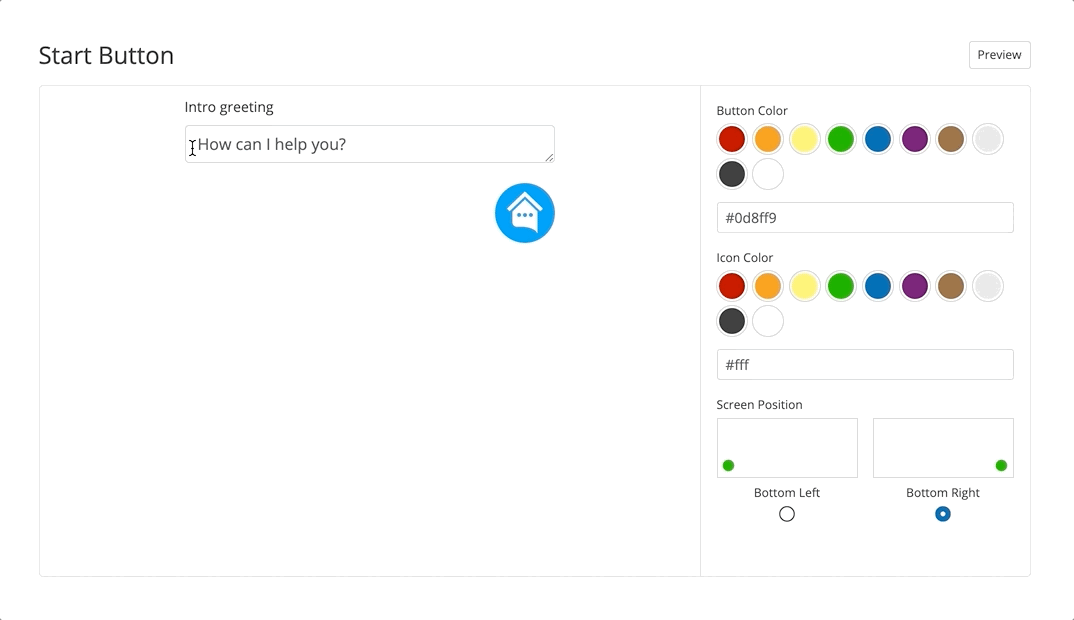1074x620 pixels.
Task: Click the Intro greeting text field
Action: (x=369, y=144)
